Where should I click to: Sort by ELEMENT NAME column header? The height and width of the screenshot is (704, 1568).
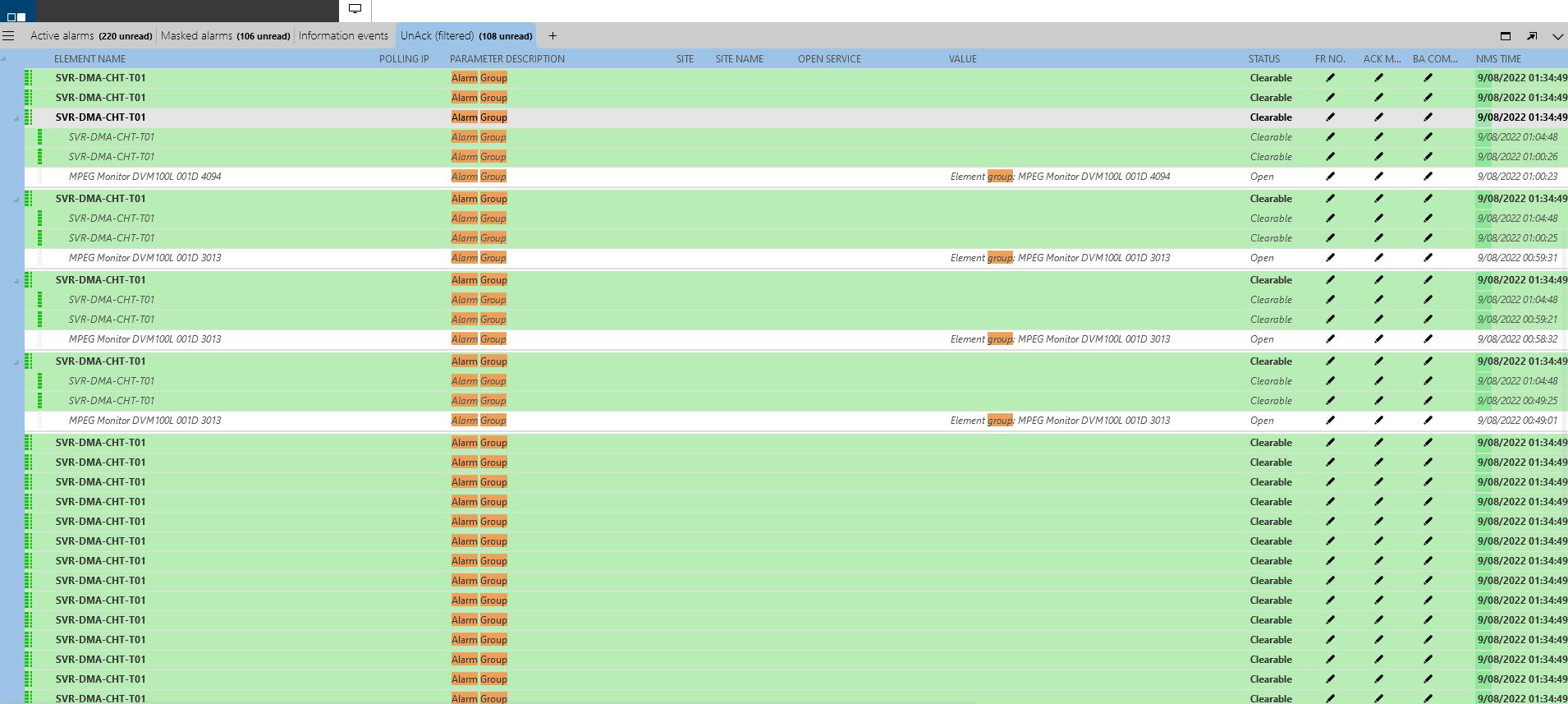coord(89,58)
